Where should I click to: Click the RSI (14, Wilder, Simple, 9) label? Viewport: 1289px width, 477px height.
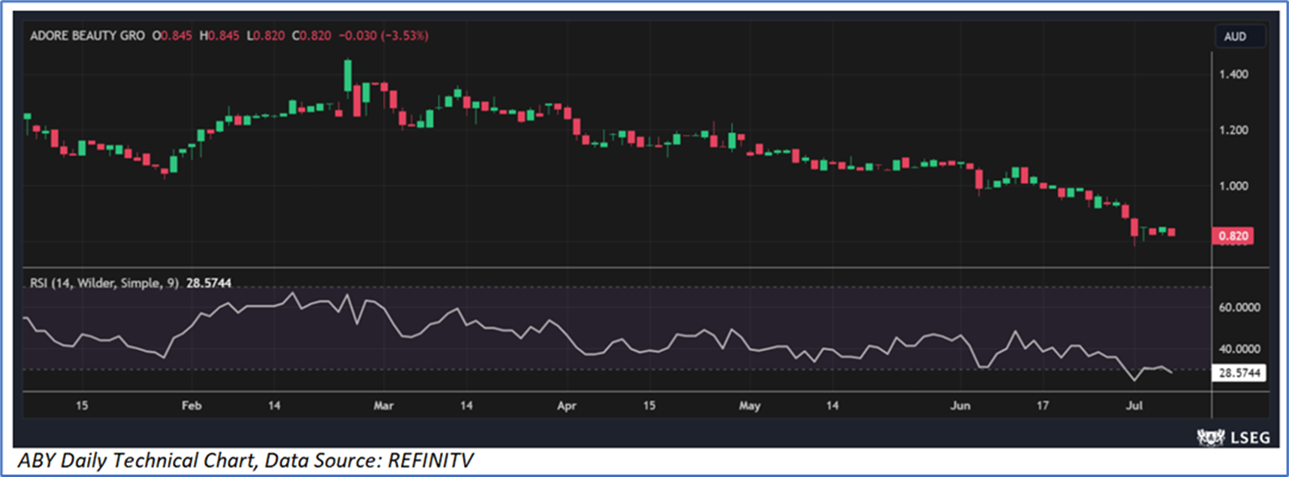point(104,284)
